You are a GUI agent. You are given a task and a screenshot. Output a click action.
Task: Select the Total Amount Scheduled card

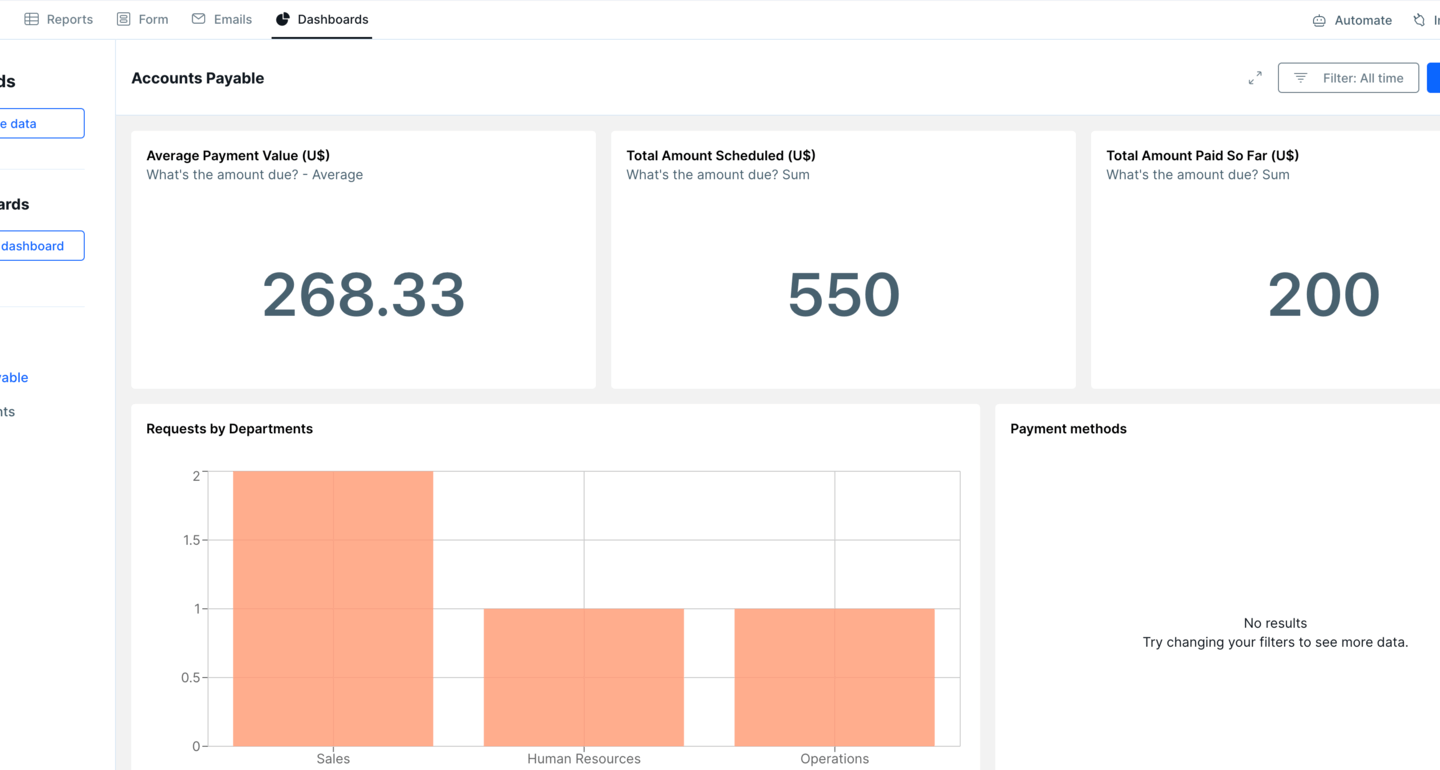pos(843,259)
